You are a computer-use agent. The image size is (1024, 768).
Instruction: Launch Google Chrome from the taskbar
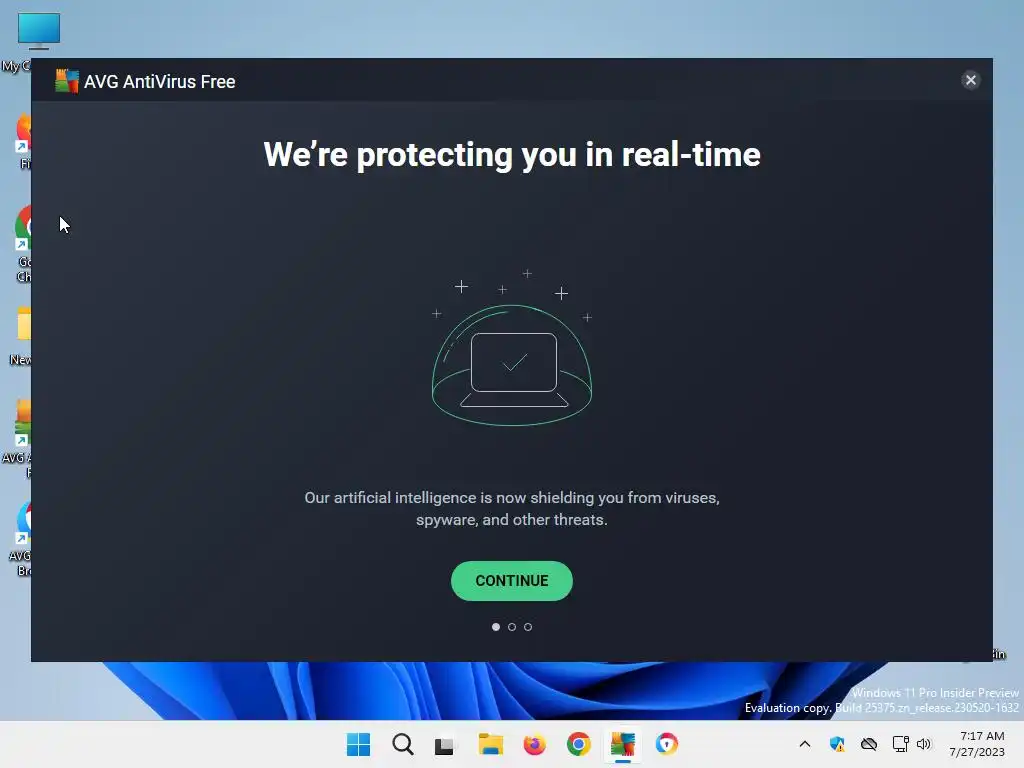tap(578, 744)
